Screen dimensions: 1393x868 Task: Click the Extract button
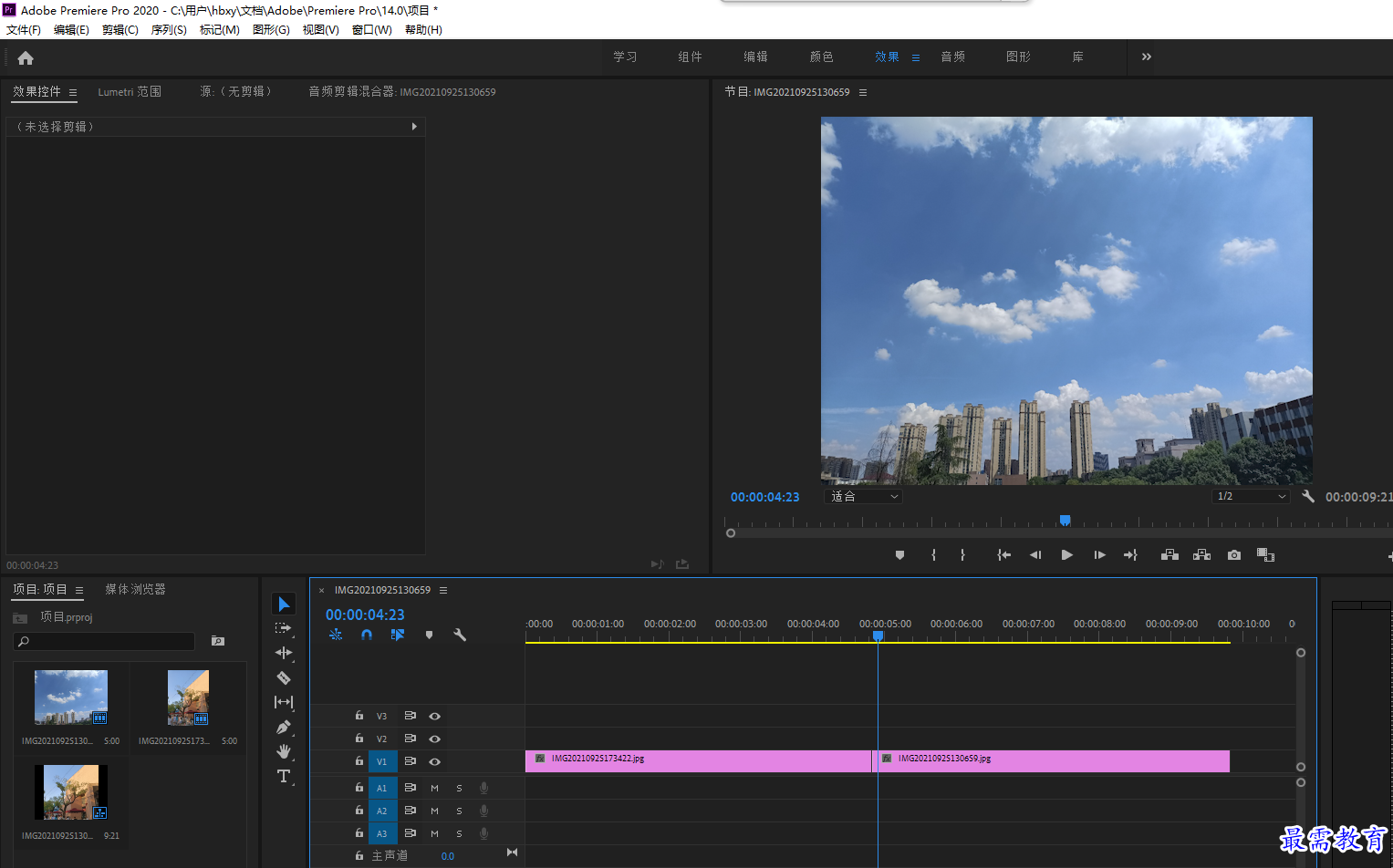1201,554
